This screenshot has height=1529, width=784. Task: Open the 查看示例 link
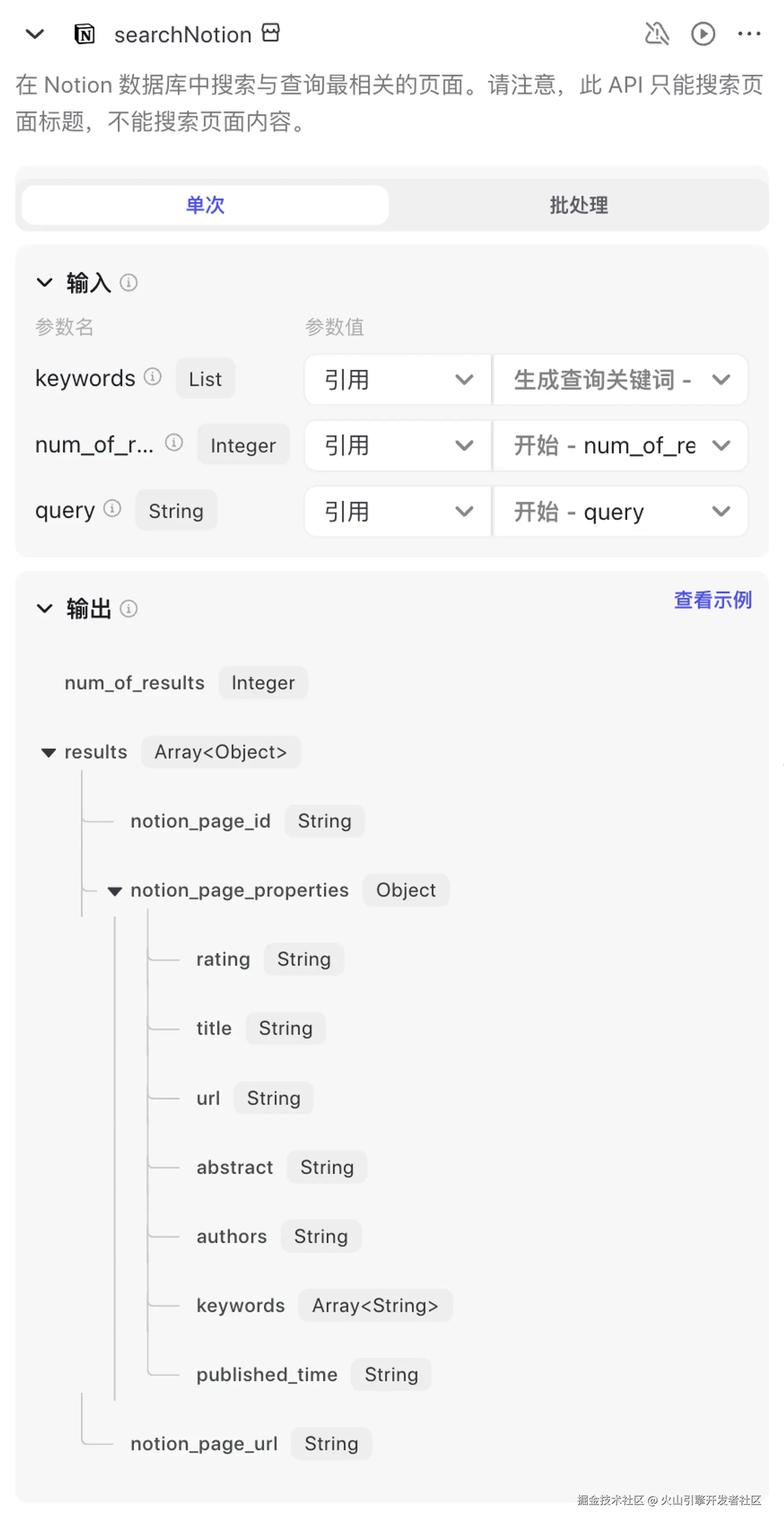pos(712,600)
